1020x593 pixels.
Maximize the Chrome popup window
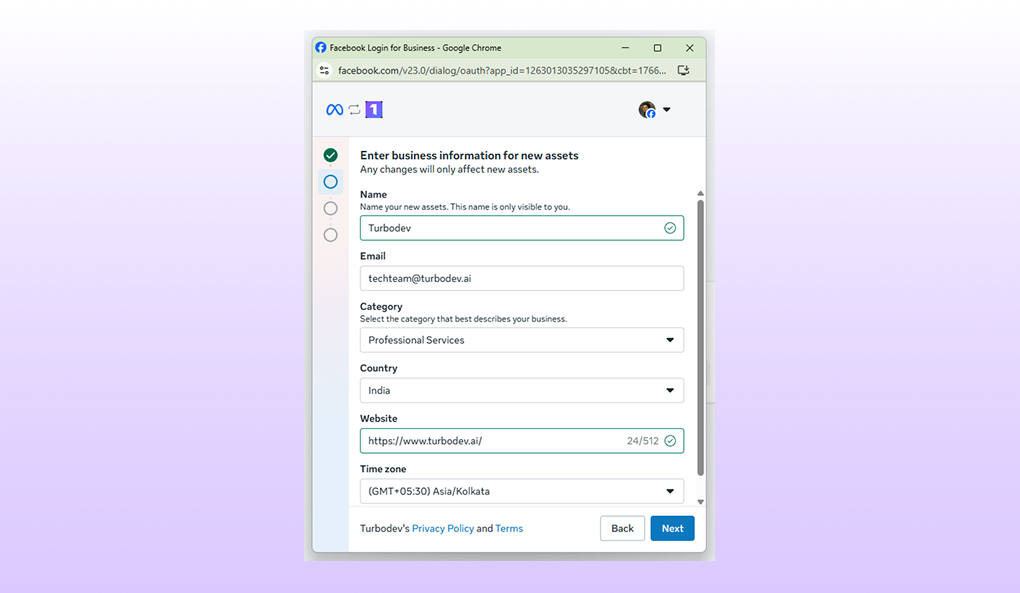[x=658, y=47]
